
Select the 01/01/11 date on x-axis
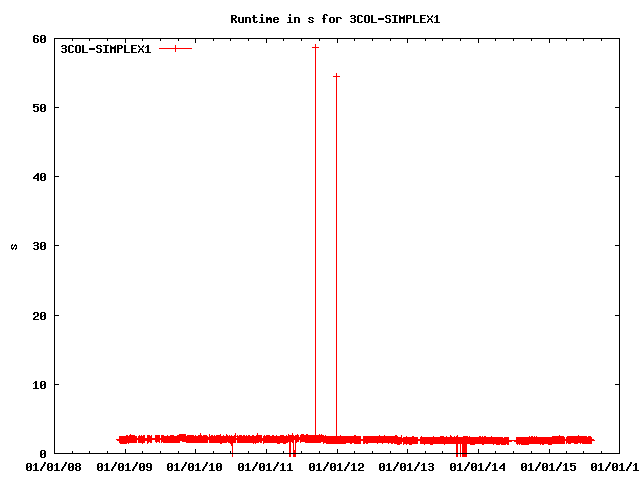pos(267,466)
